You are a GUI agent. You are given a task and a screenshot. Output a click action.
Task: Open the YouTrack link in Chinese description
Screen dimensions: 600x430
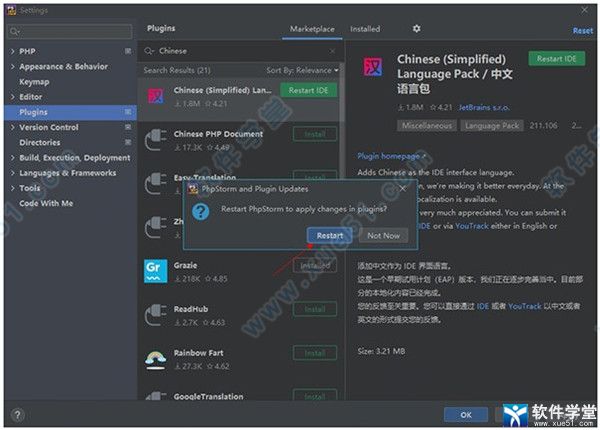point(525,306)
